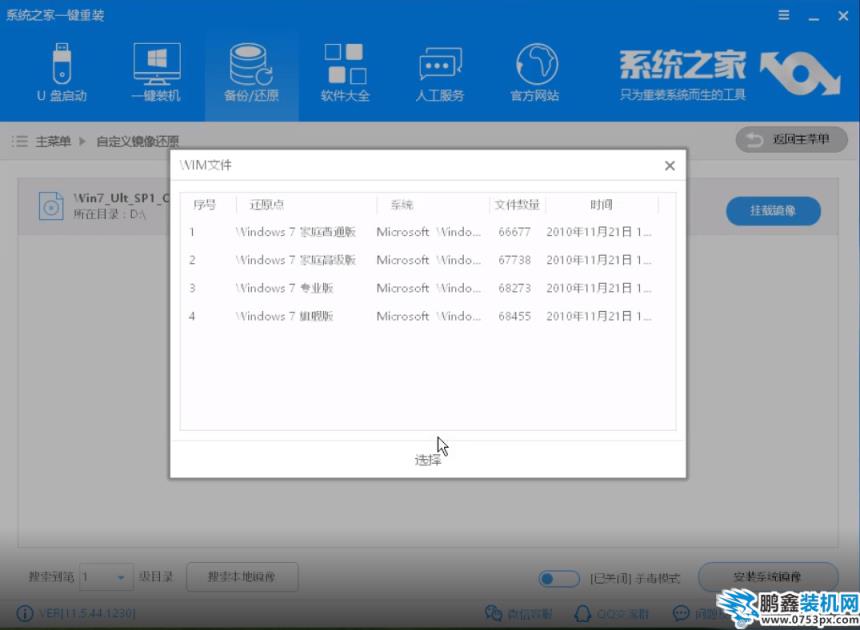
Task: Click the 选择 button in dialog
Action: [428, 460]
